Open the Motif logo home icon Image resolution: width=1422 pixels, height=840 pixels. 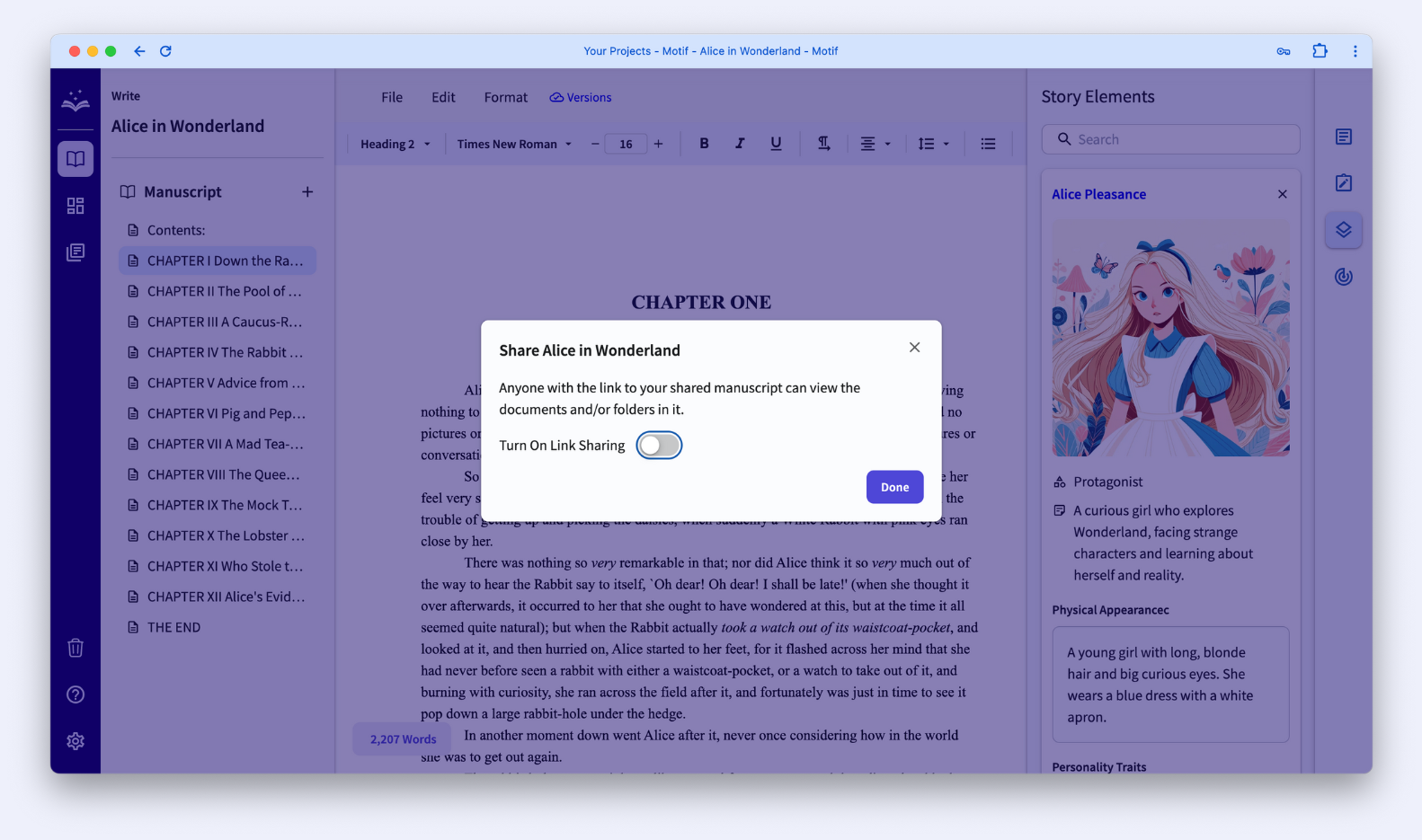pyautogui.click(x=76, y=101)
